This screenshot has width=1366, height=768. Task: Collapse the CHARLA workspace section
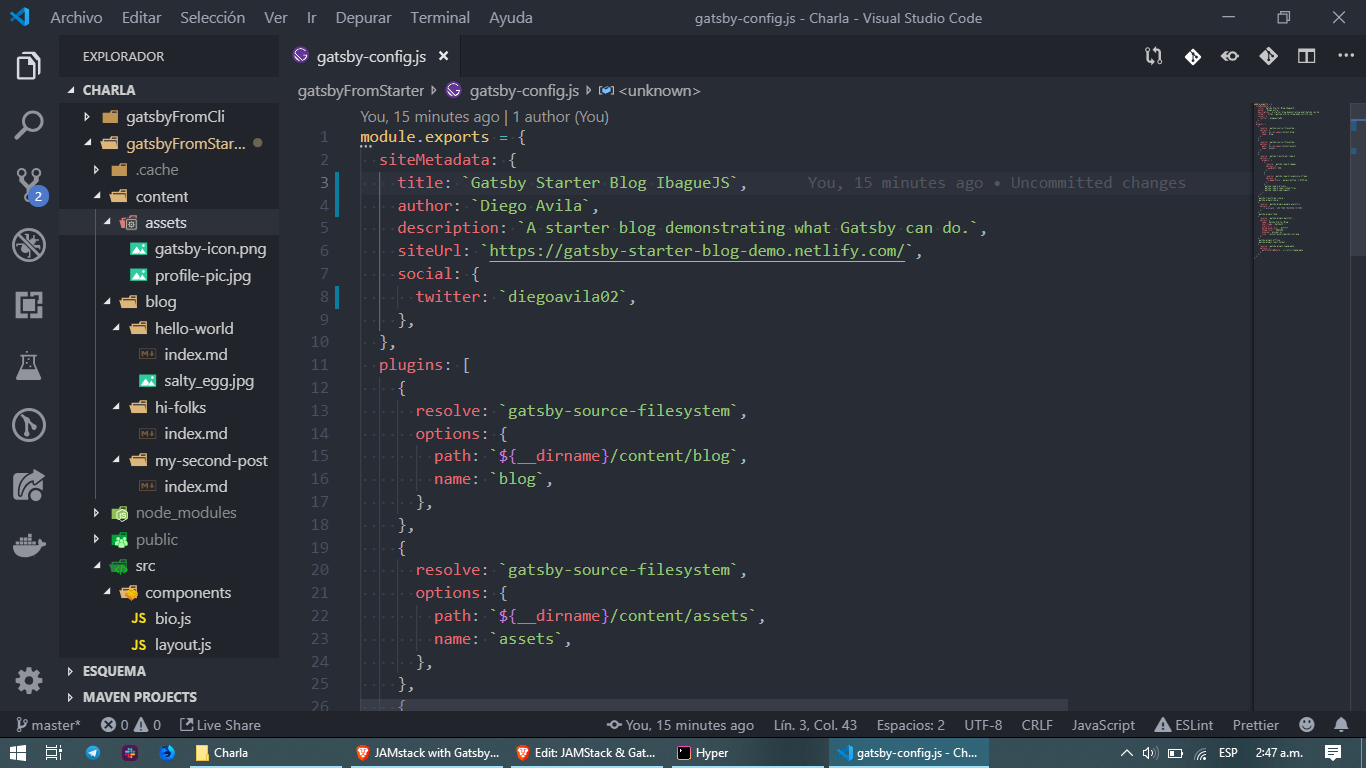[x=108, y=90]
